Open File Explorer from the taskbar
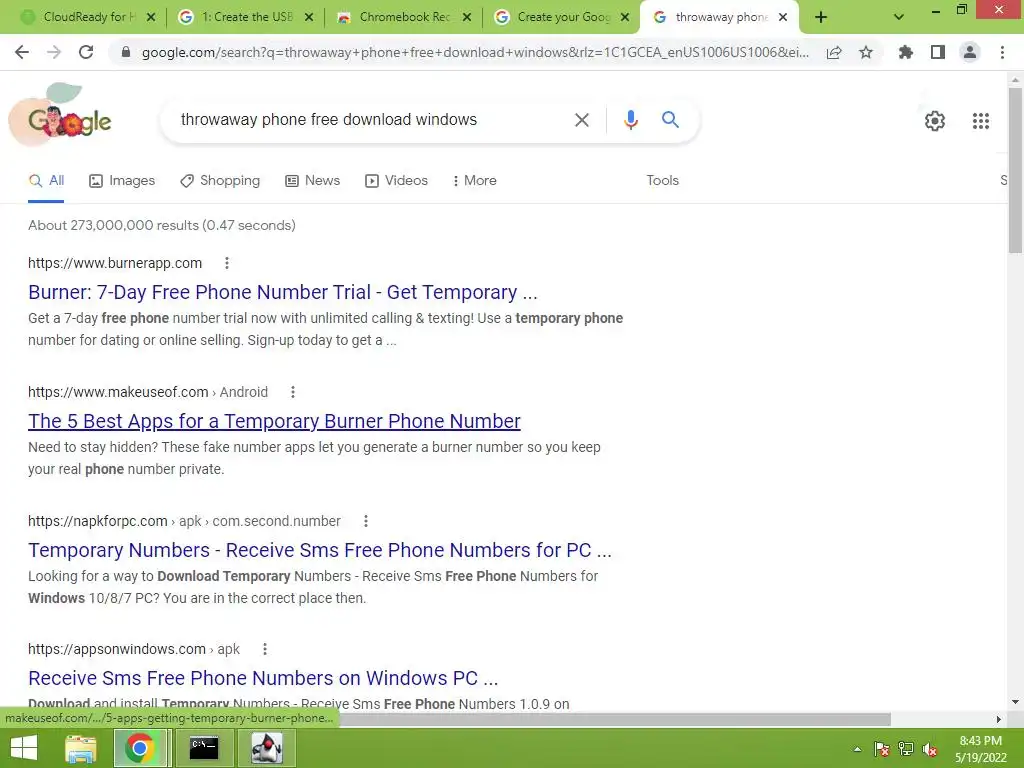 81,748
